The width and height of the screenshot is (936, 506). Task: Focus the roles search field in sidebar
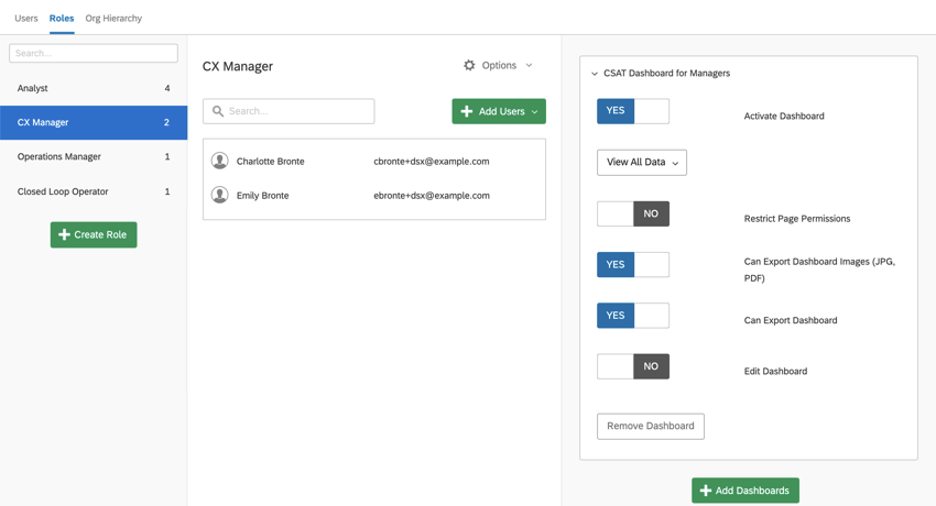point(94,53)
